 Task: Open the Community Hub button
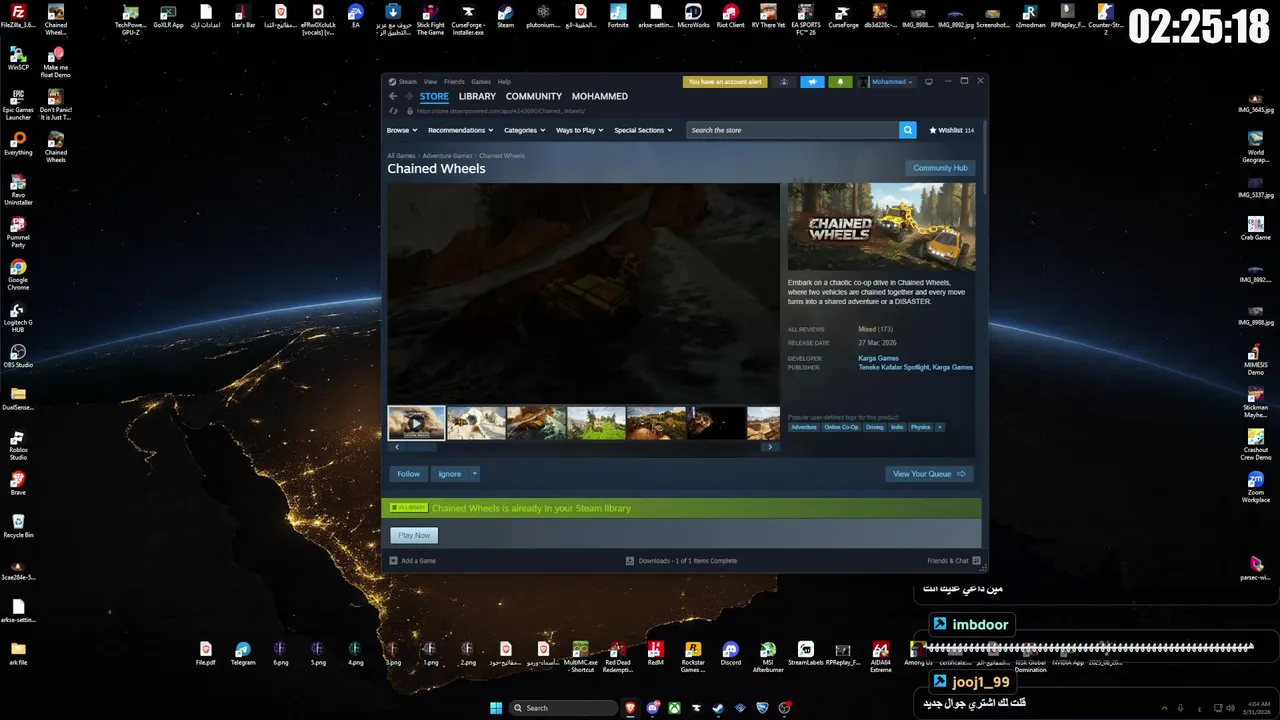pyautogui.click(x=940, y=168)
